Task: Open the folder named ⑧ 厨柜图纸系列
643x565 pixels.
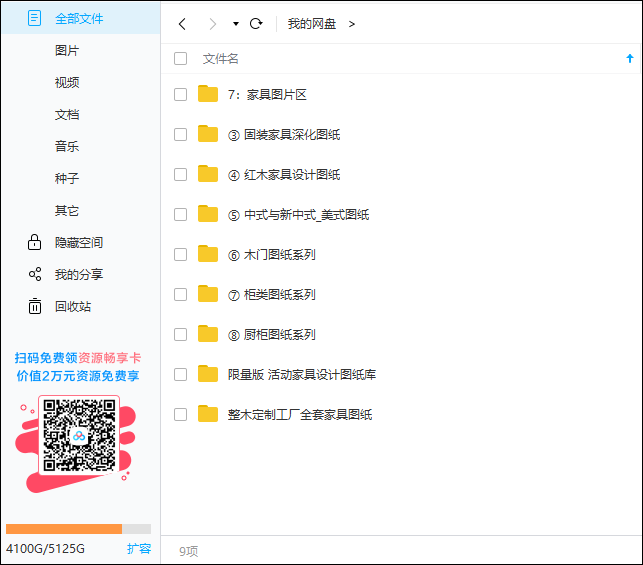Action: pos(272,335)
